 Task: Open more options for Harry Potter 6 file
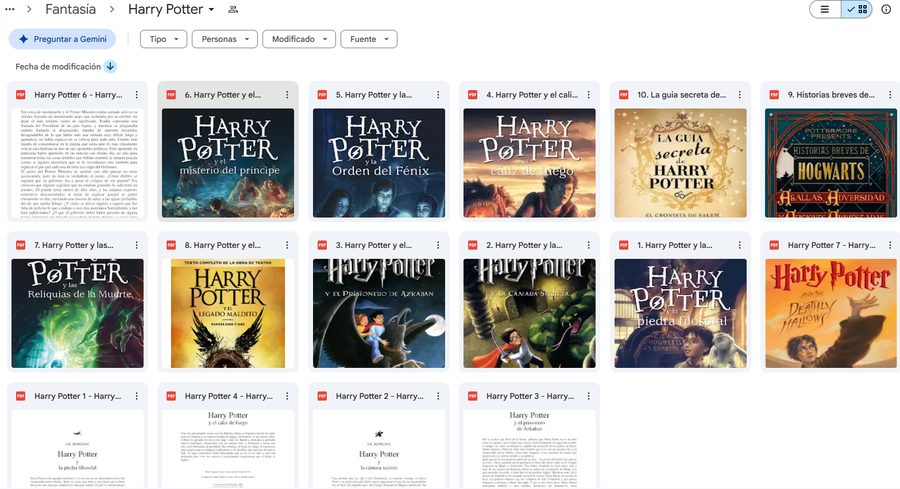point(137,95)
